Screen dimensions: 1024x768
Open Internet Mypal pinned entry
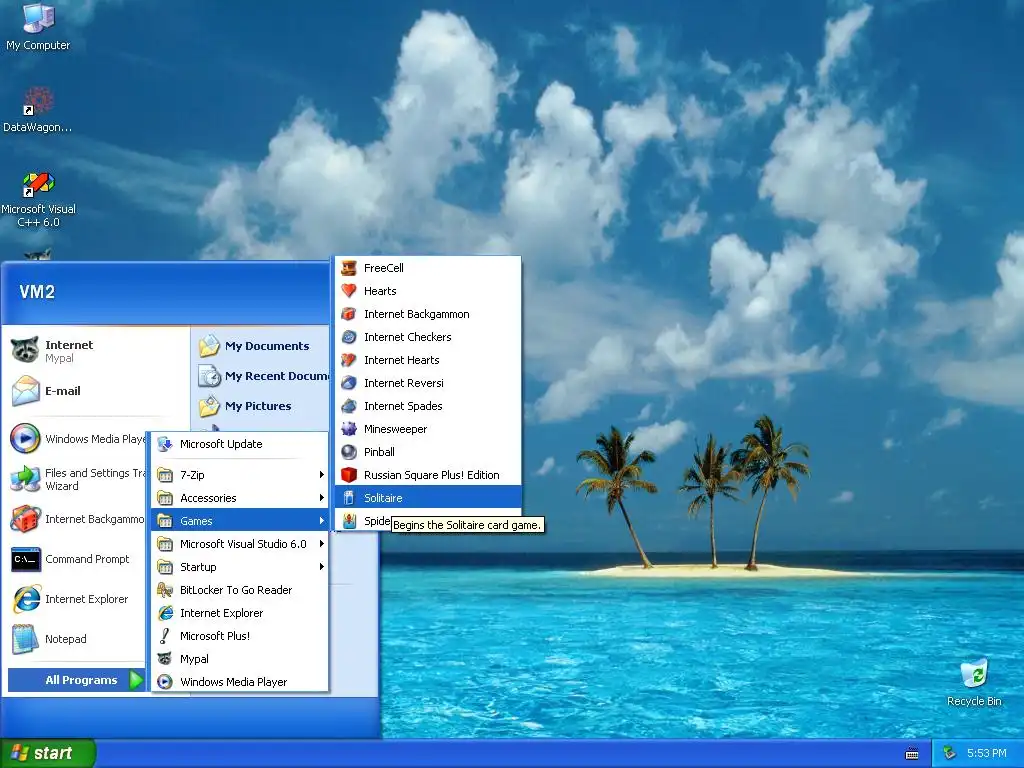(x=97, y=351)
